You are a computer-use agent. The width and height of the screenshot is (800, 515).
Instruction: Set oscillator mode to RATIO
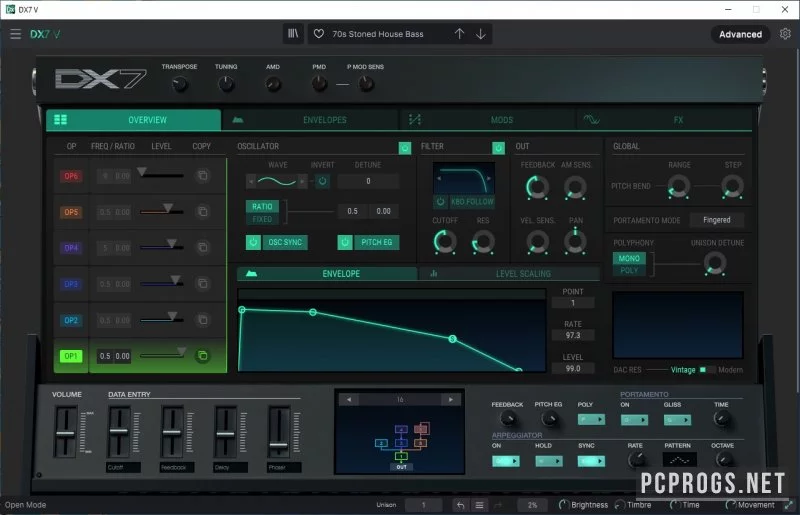pyautogui.click(x=262, y=206)
